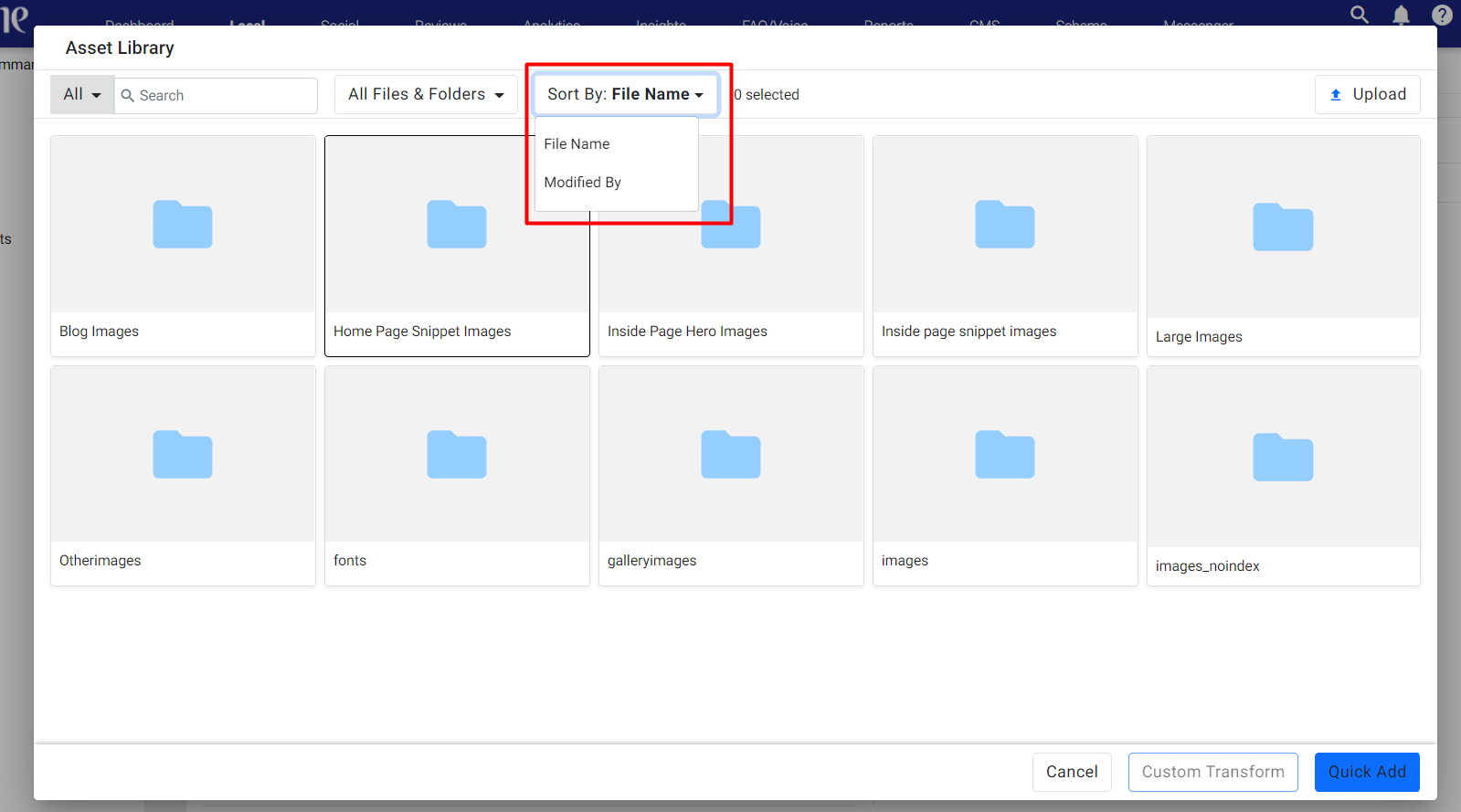Click the Asset Library title
This screenshot has width=1461, height=812.
click(120, 47)
